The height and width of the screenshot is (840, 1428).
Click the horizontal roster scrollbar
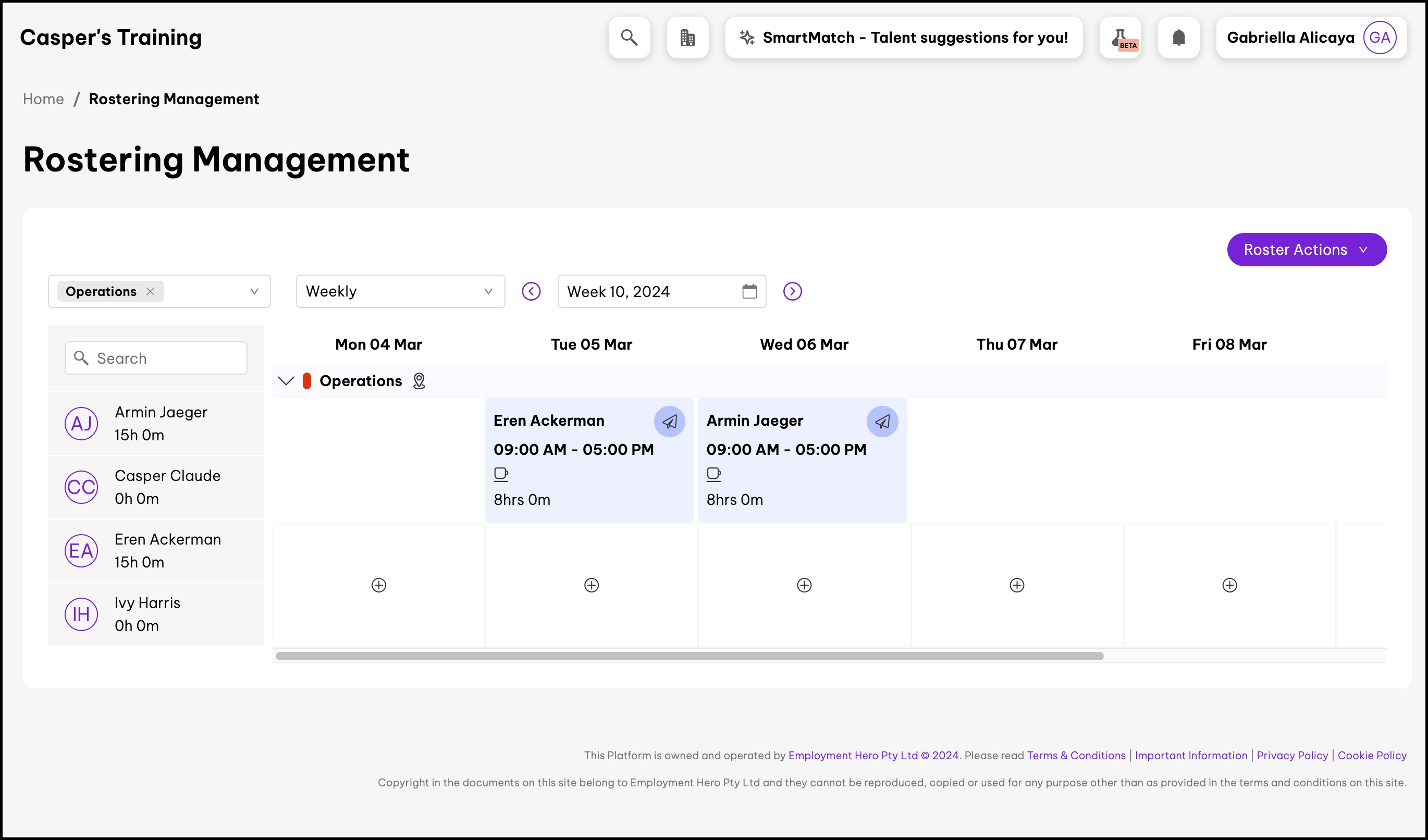point(688,656)
